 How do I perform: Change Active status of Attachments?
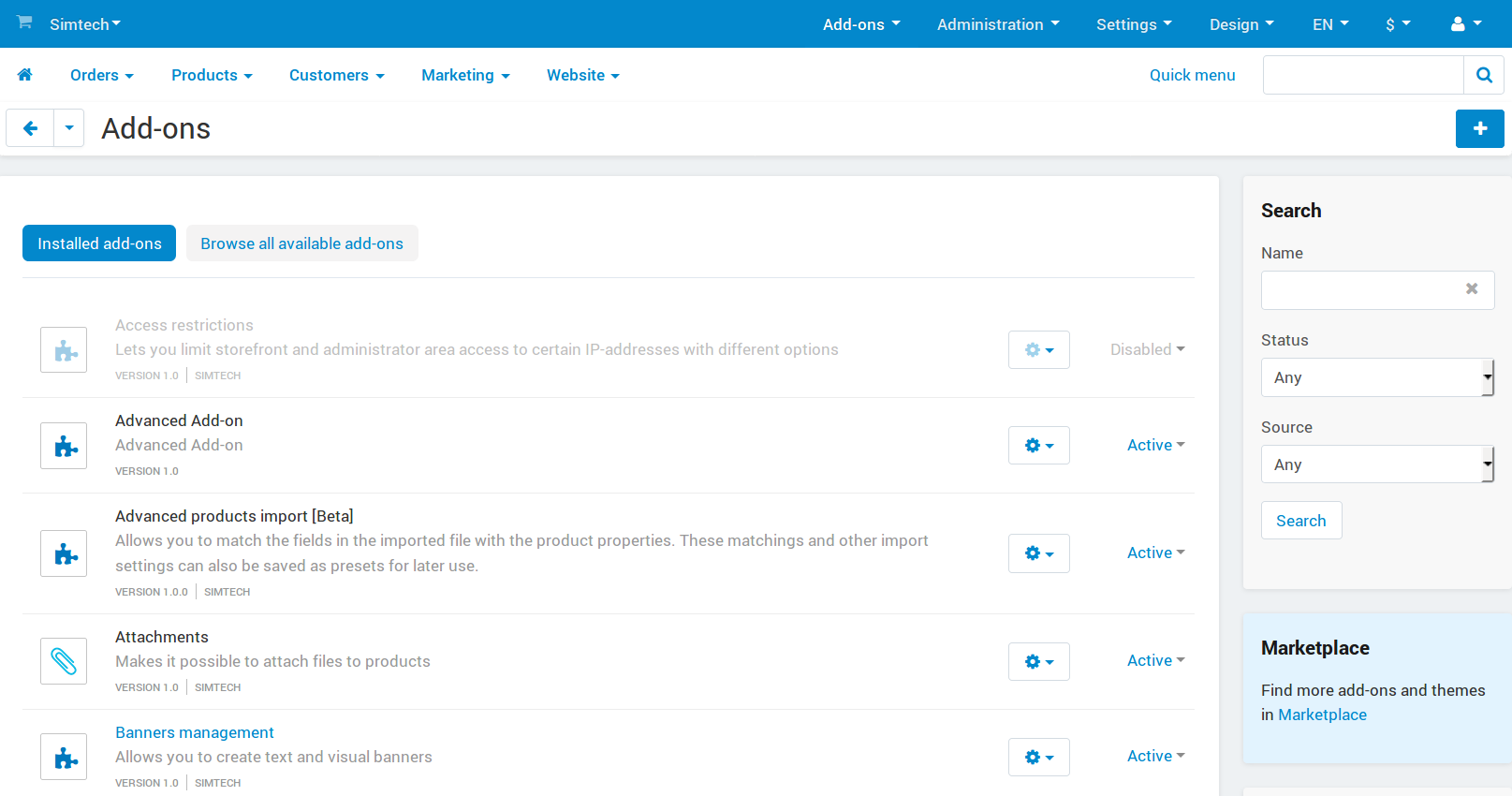tap(1155, 660)
